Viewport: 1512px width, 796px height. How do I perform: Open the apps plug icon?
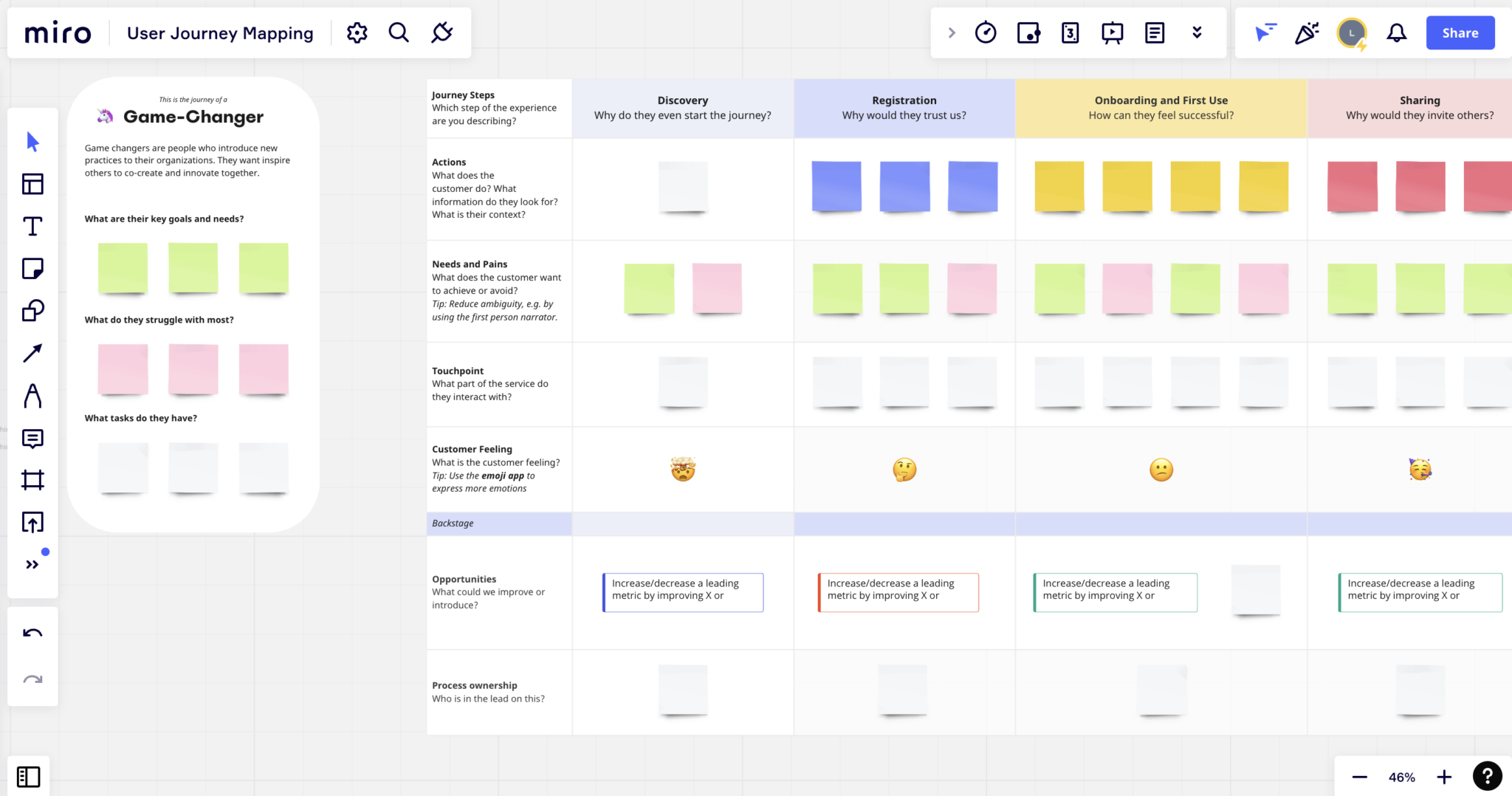441,32
